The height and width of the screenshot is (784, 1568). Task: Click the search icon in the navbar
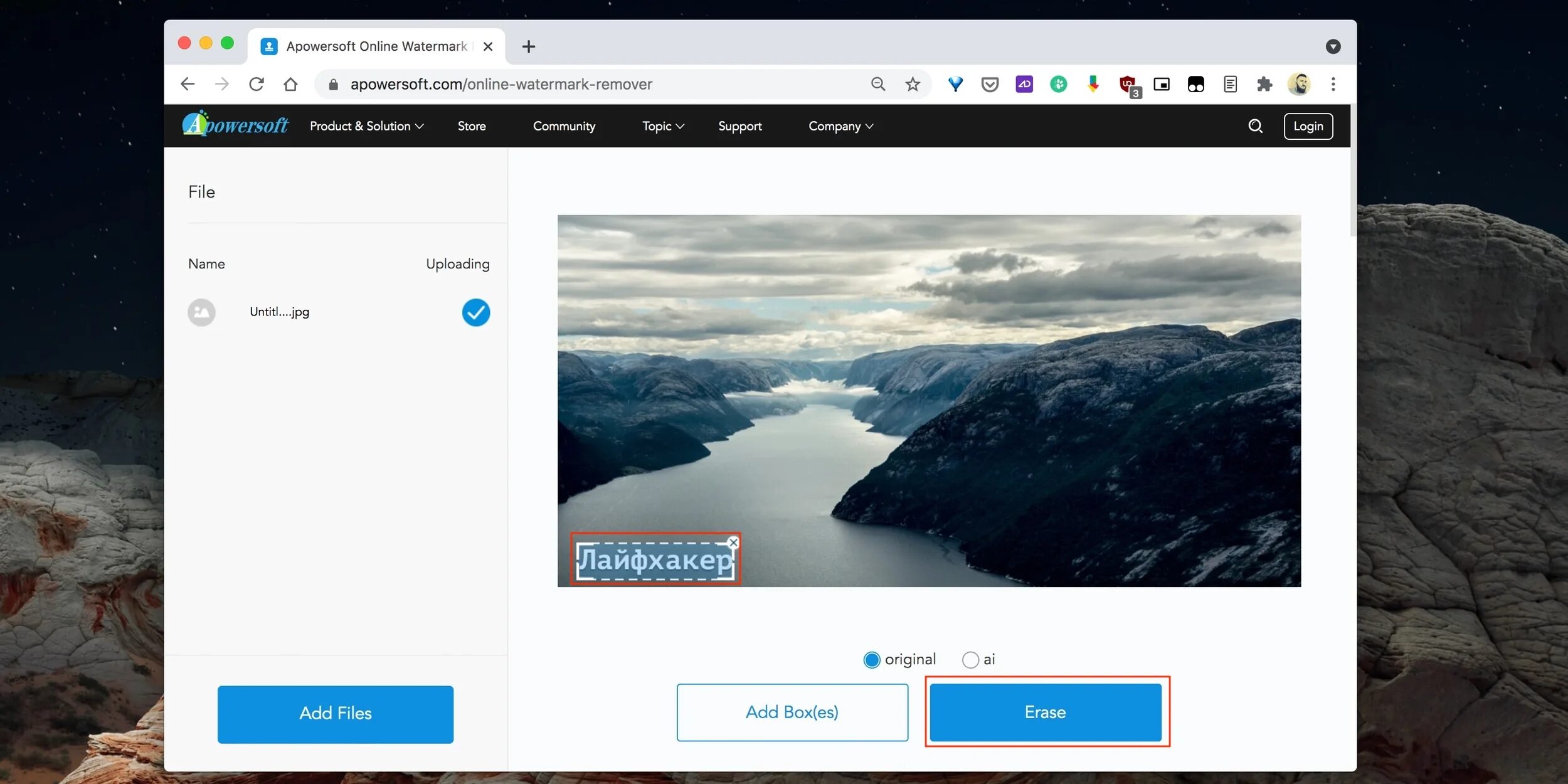pos(1254,125)
